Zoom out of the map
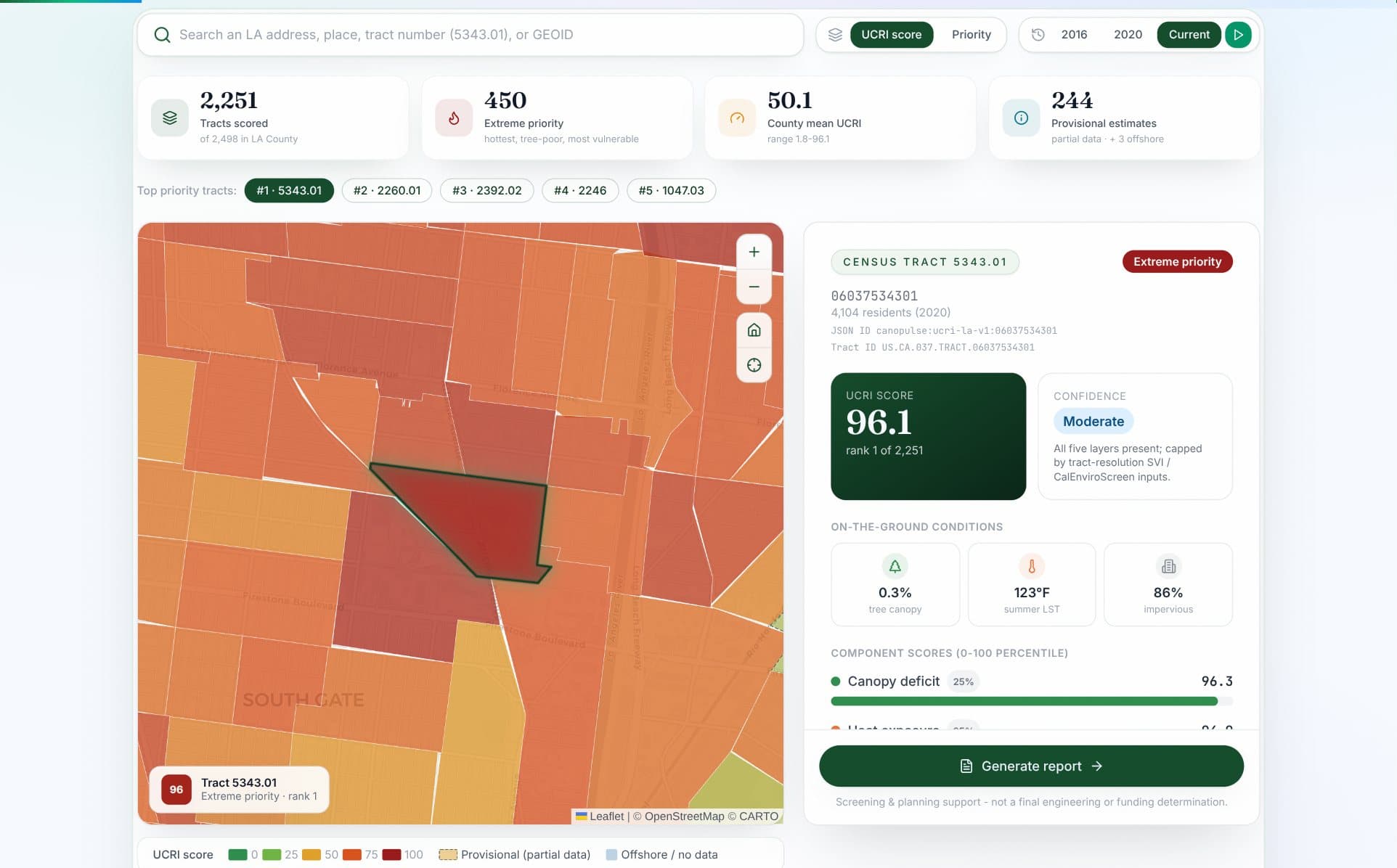The height and width of the screenshot is (868, 1397). coord(754,287)
